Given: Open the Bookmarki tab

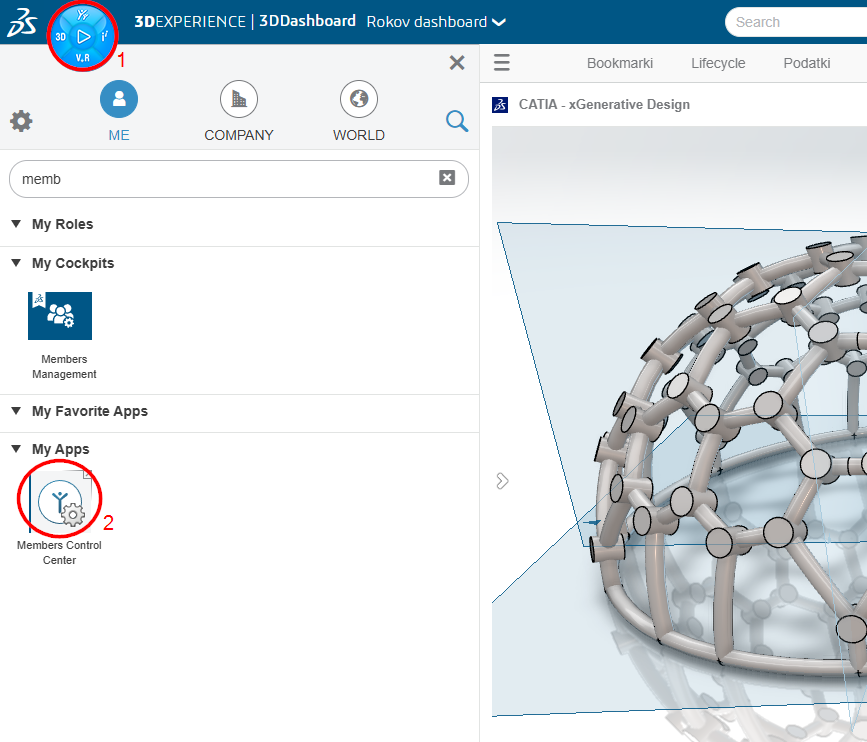Looking at the screenshot, I should [x=620, y=63].
